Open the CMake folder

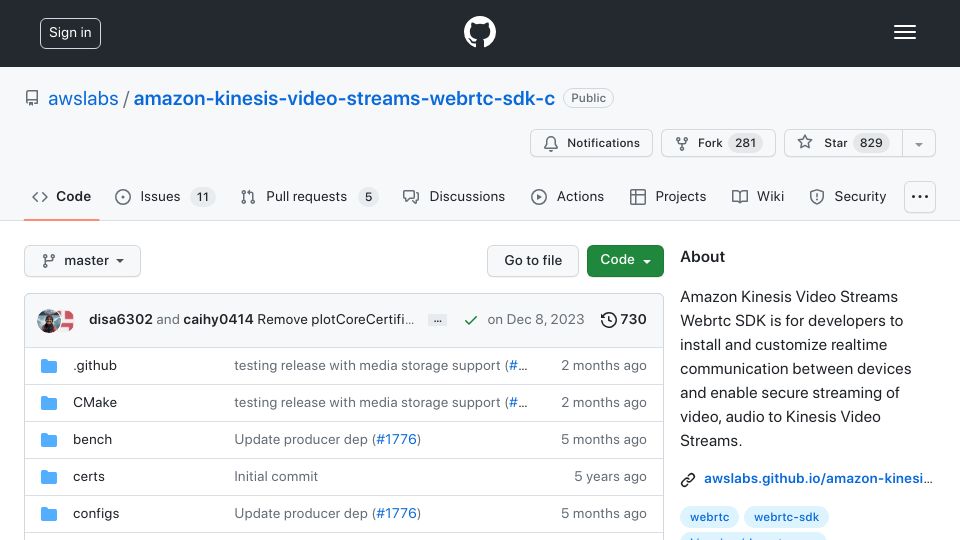[95, 402]
